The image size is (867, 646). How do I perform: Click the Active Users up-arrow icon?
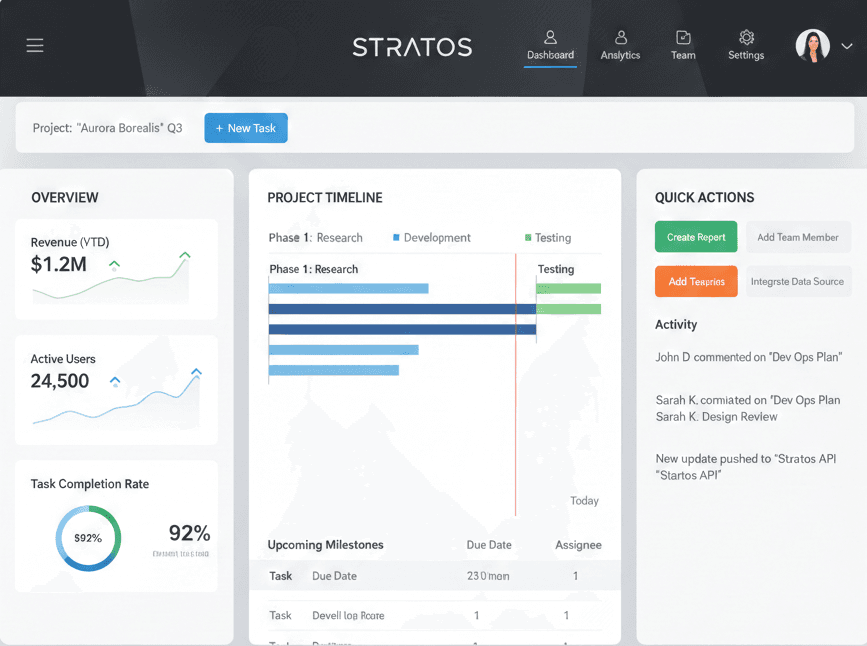[115, 381]
